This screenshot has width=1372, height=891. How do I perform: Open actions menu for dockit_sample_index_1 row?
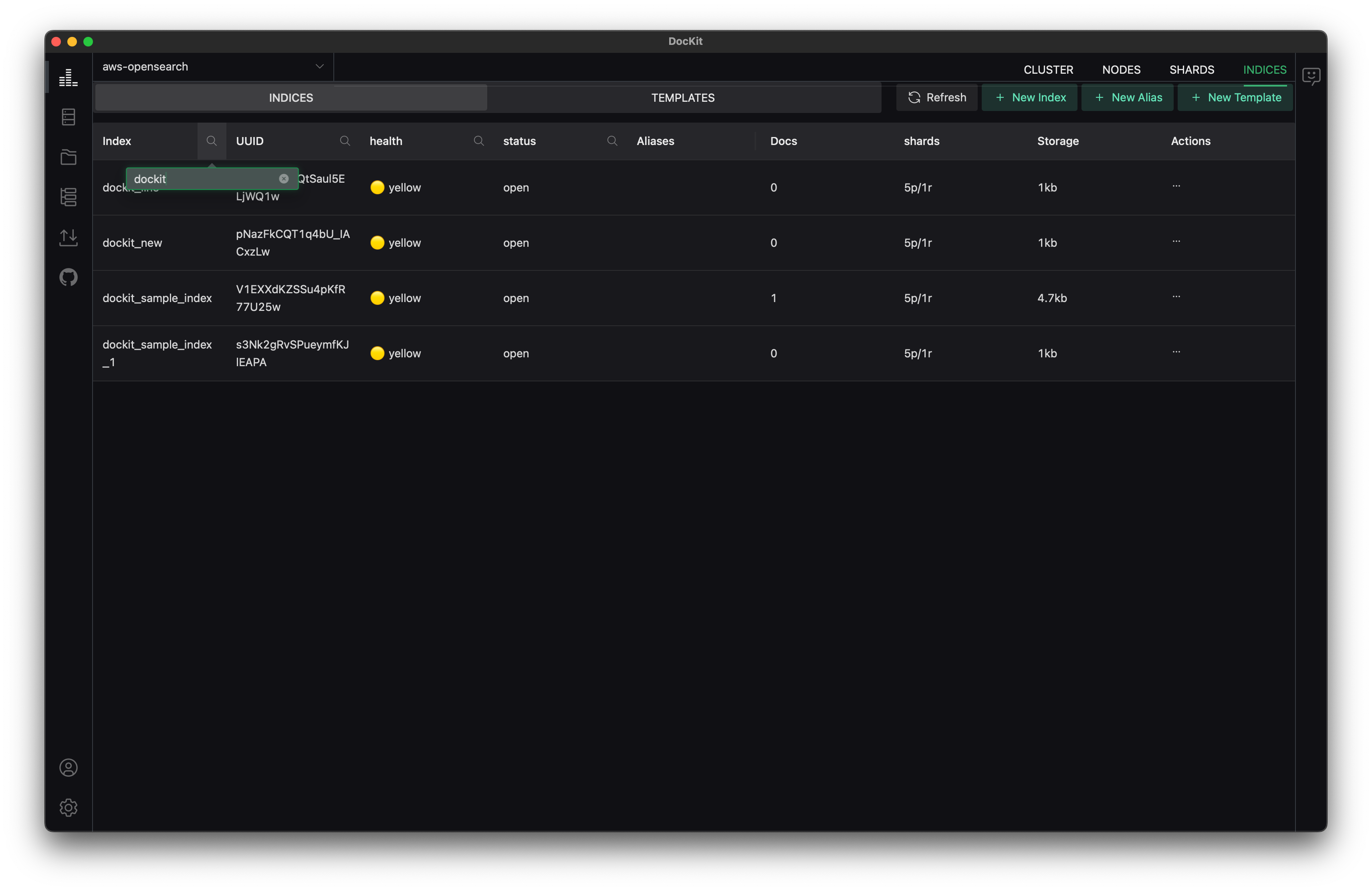[1176, 352]
